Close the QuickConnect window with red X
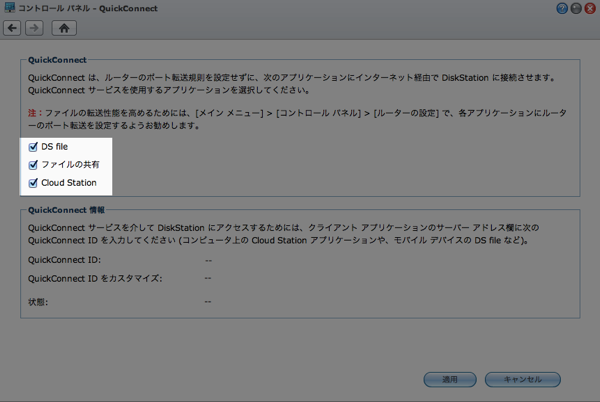Screen dimensions: 600x402 click(590, 8)
